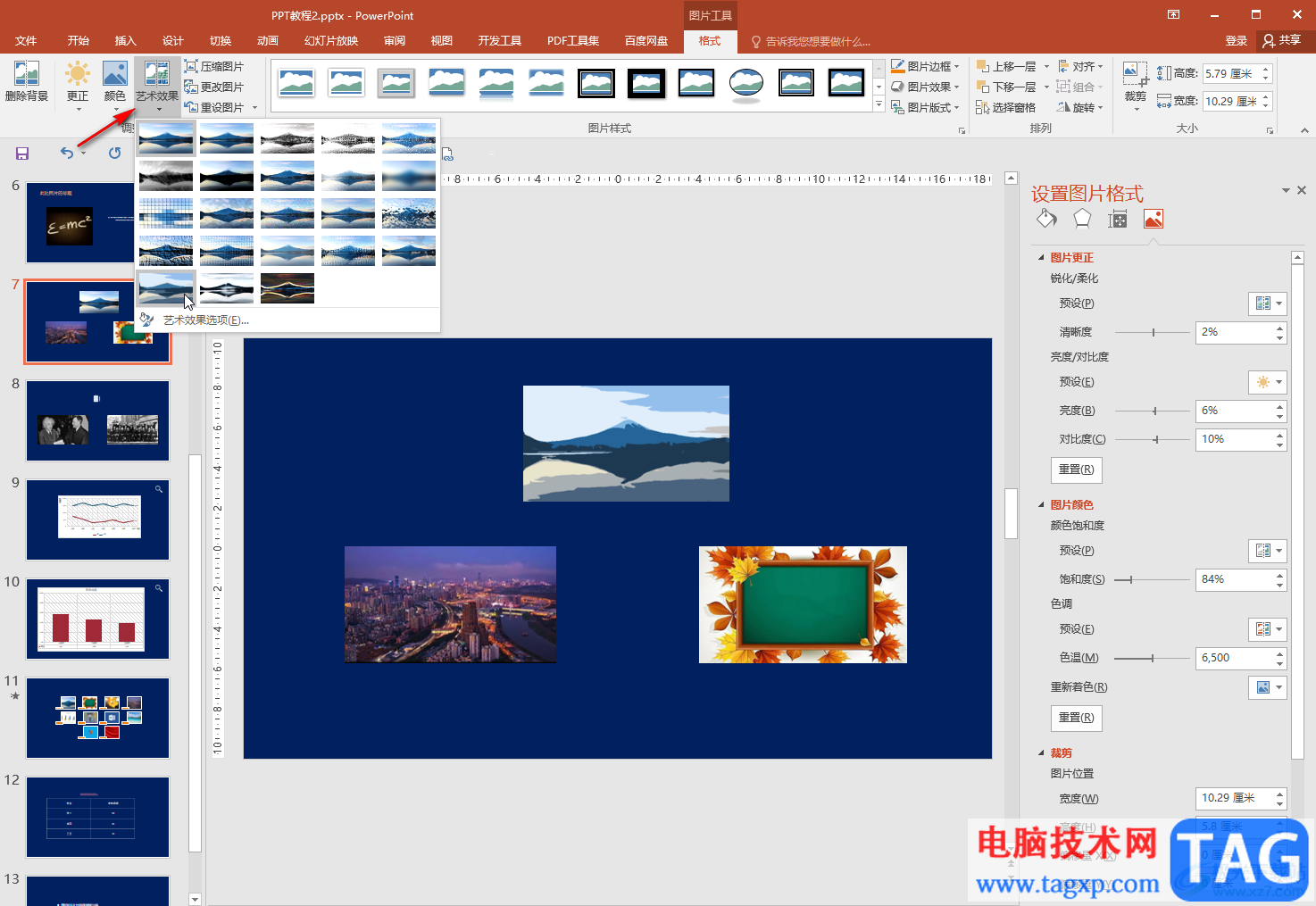Image resolution: width=1316 pixels, height=906 pixels.
Task: Choose the cutout effect in last row first column
Action: tap(166, 288)
